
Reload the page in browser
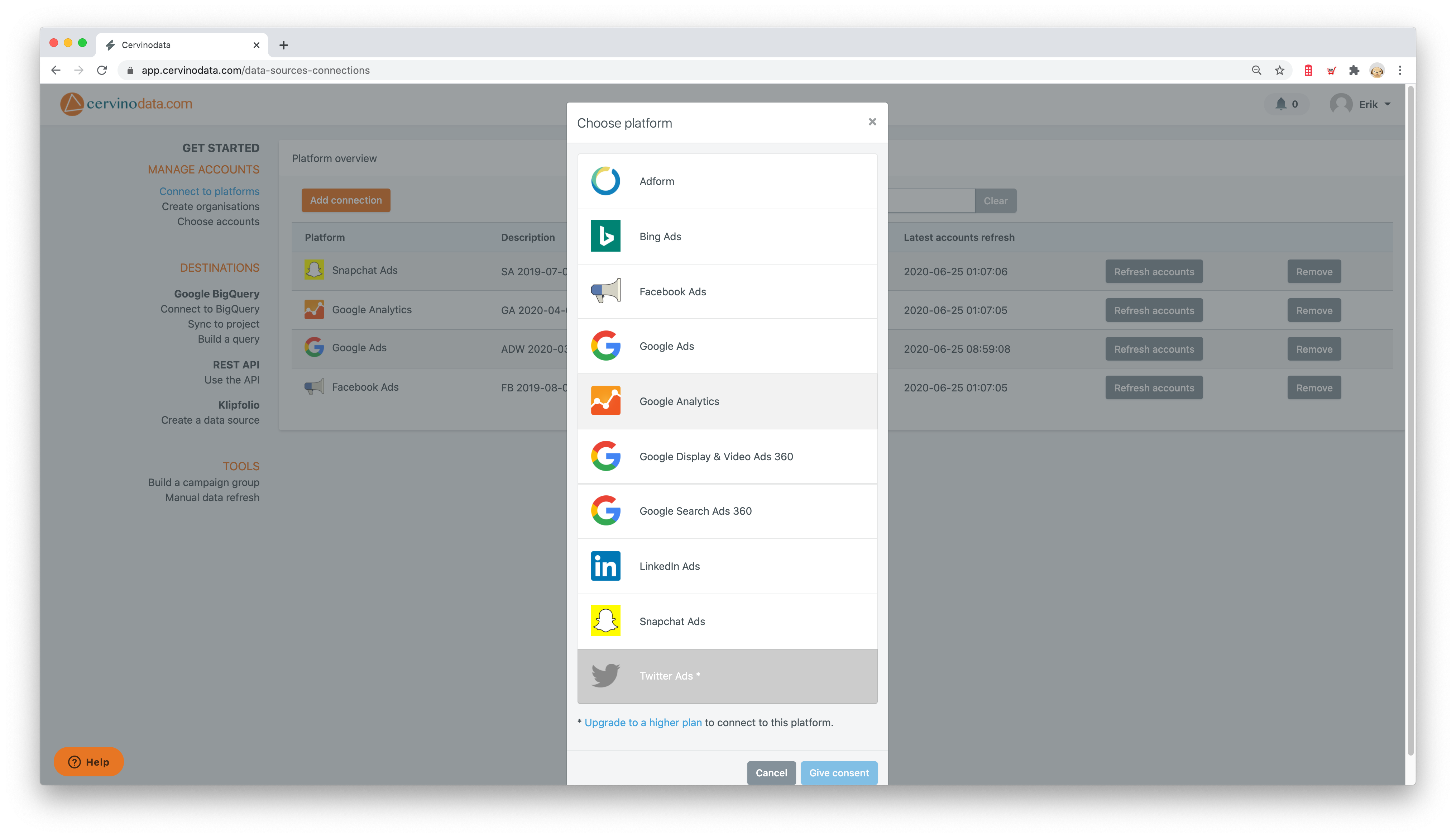pos(102,70)
